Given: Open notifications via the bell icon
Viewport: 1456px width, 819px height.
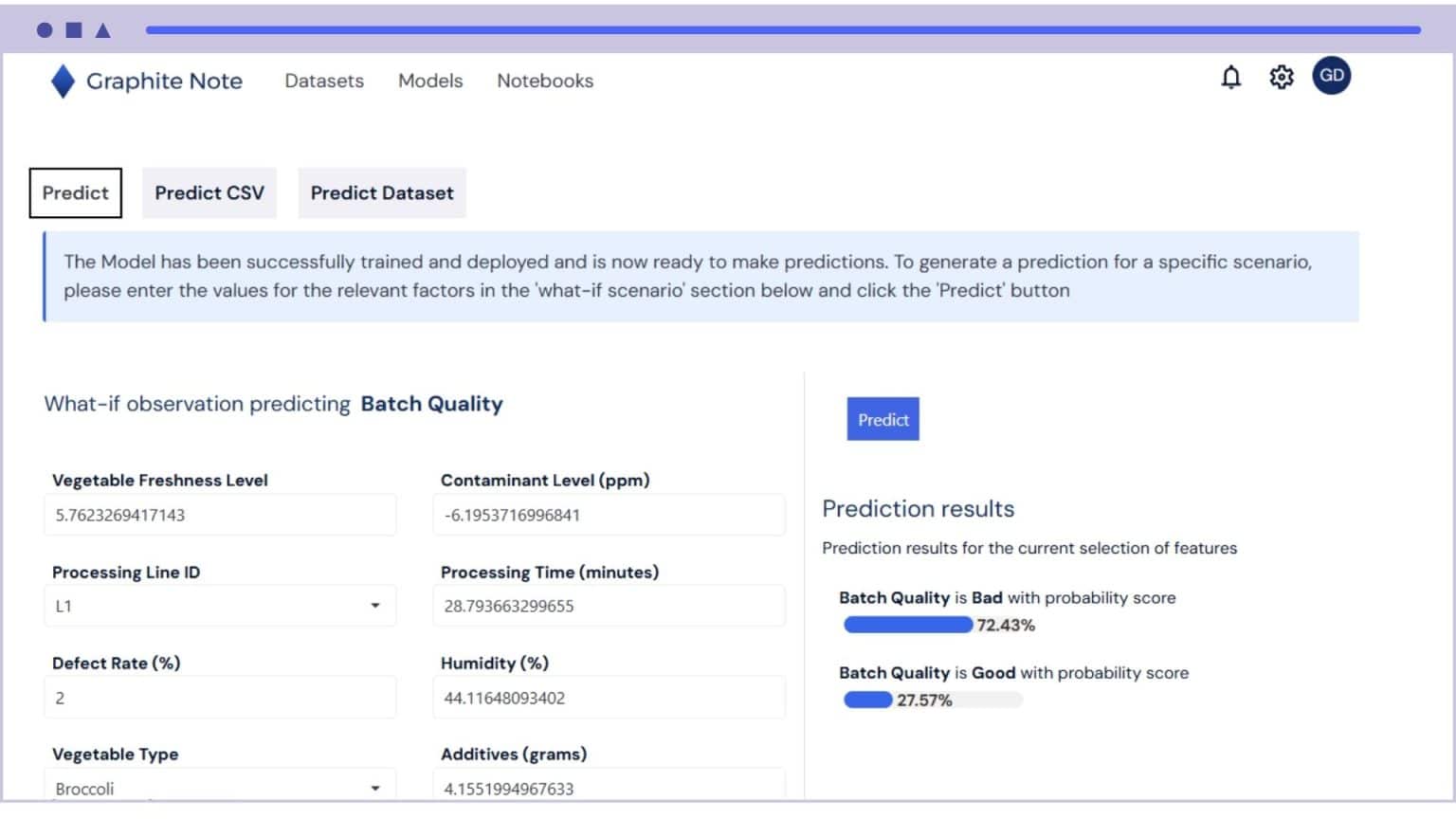Looking at the screenshot, I should (1229, 78).
